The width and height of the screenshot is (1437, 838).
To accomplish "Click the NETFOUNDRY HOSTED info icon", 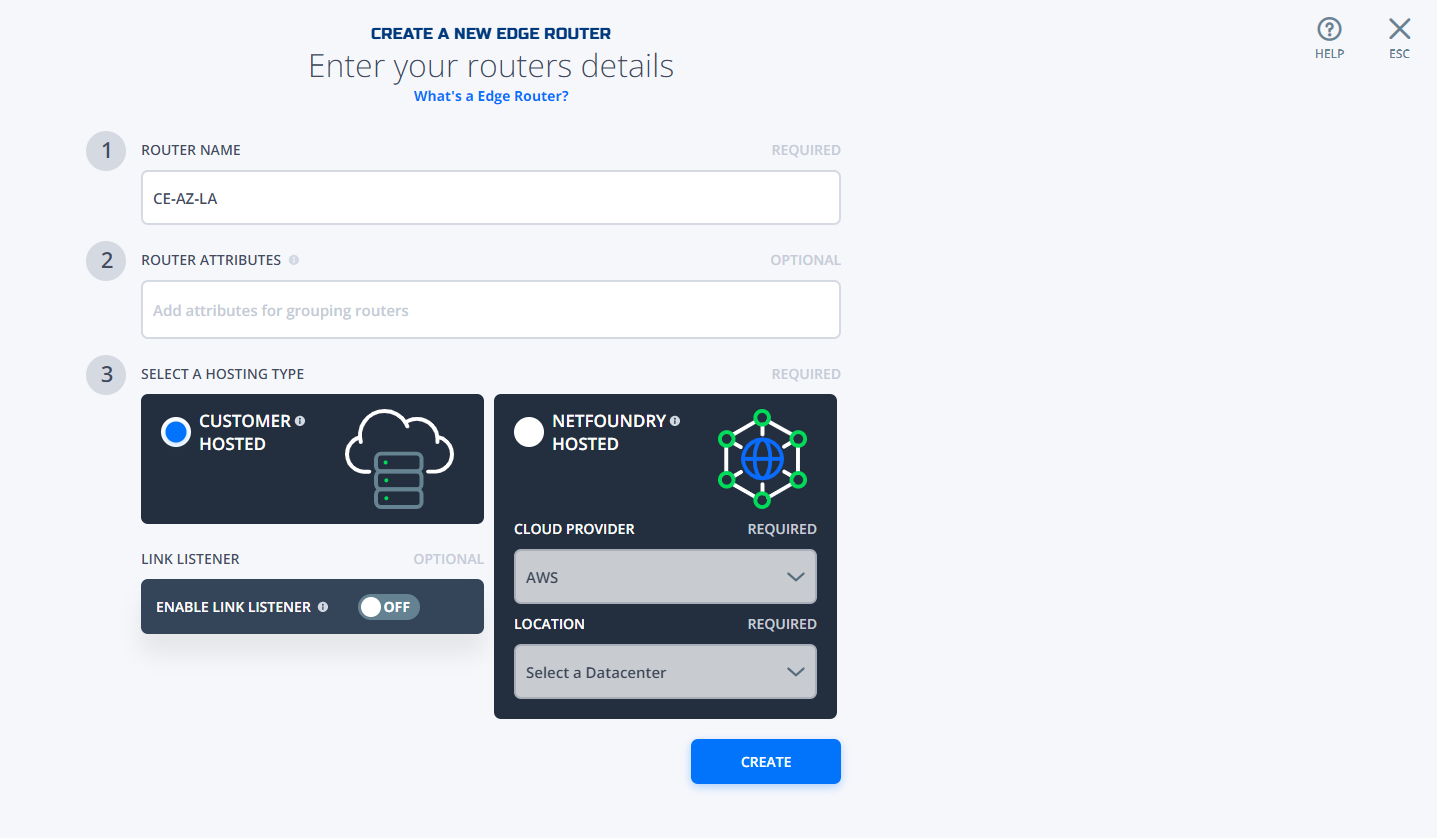I will [x=675, y=421].
